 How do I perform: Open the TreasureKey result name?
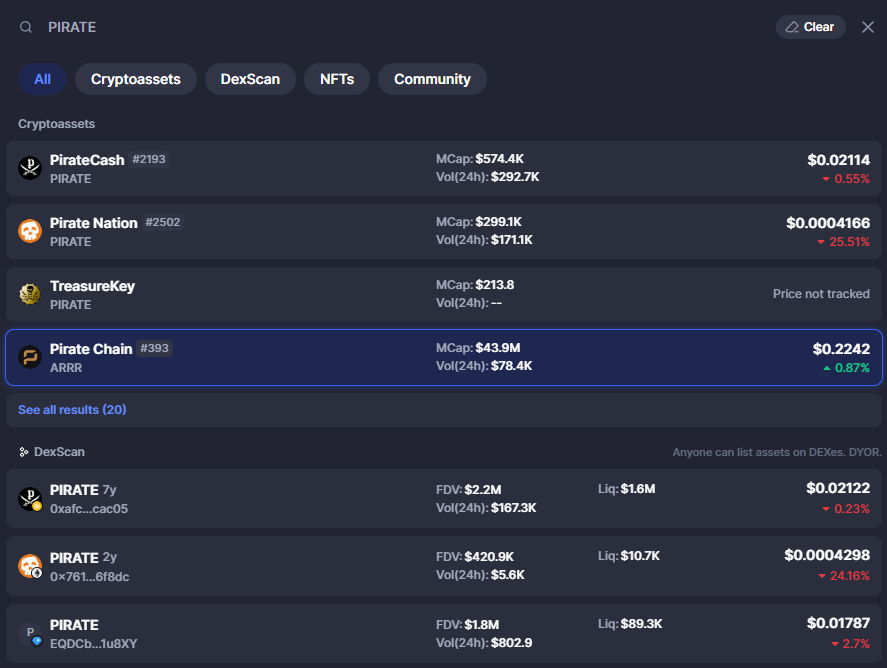(92, 286)
